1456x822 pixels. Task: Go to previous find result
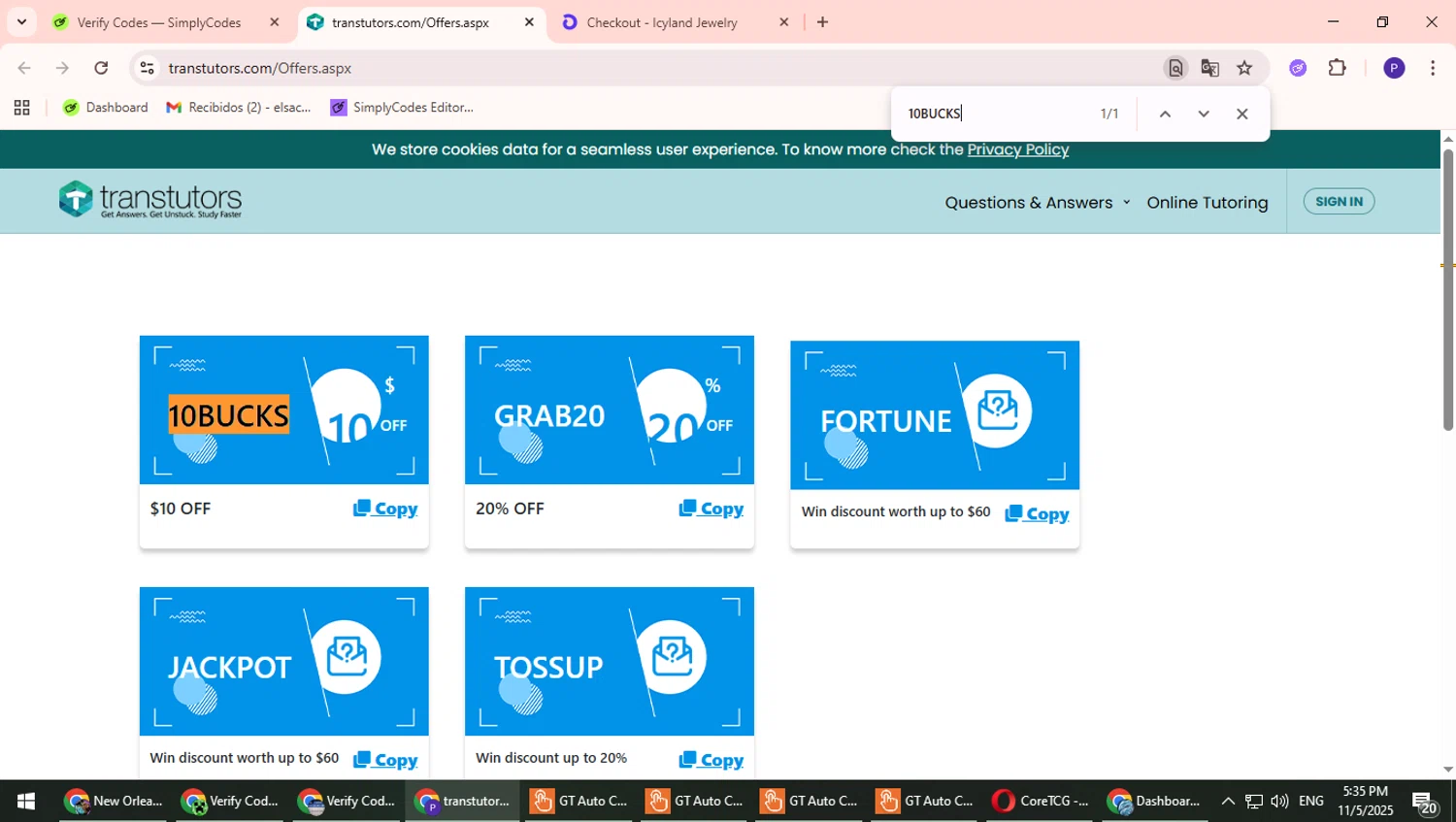[1165, 115]
